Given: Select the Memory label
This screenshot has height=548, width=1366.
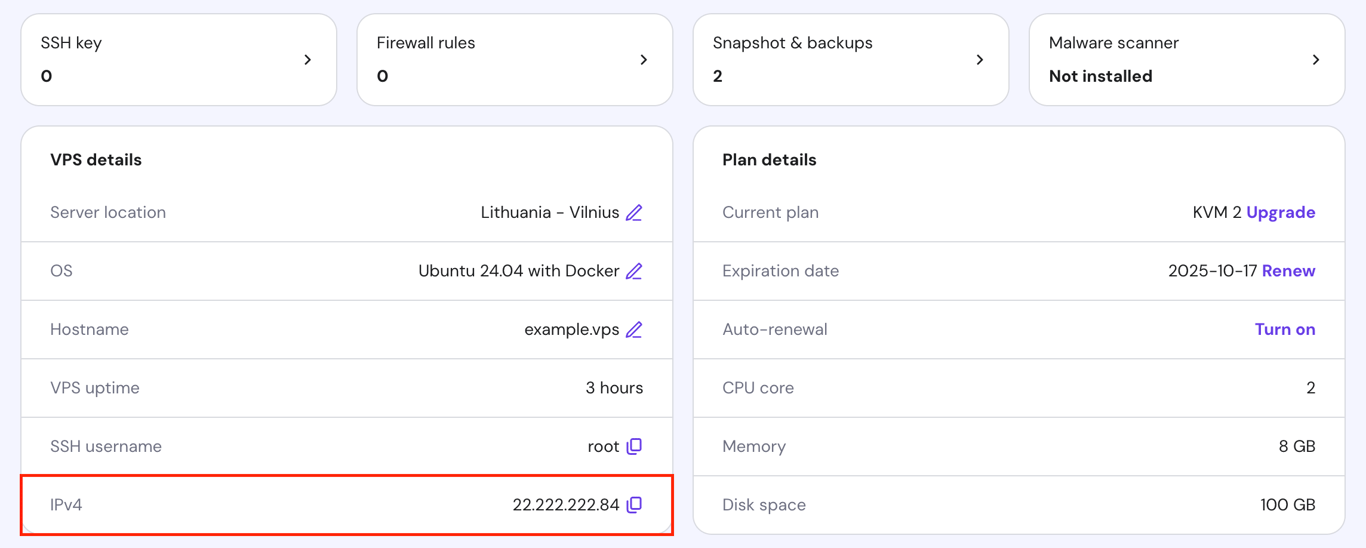Looking at the screenshot, I should 754,446.
